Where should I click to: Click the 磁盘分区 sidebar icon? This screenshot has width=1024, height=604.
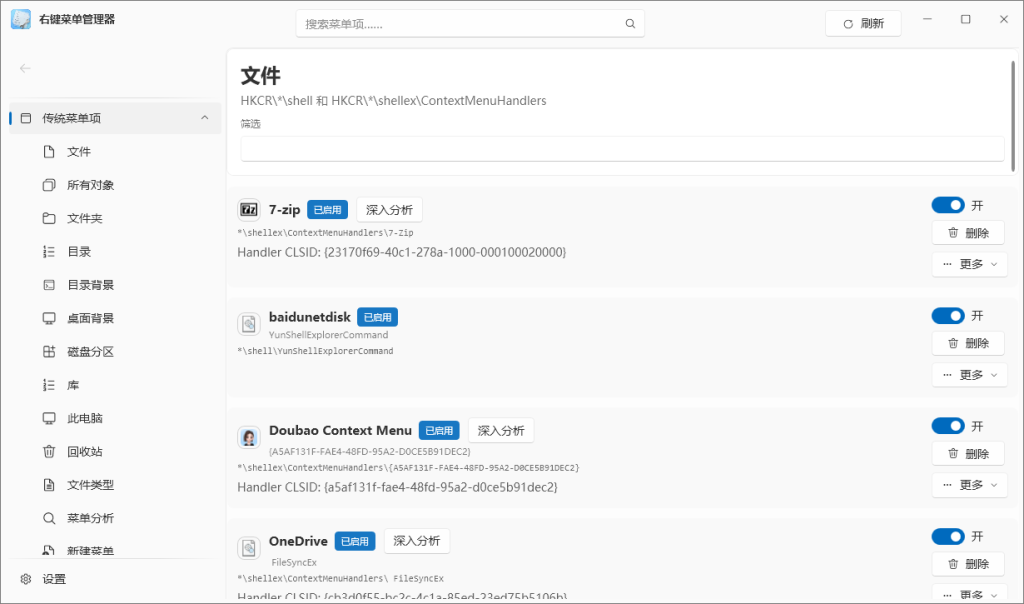(49, 351)
